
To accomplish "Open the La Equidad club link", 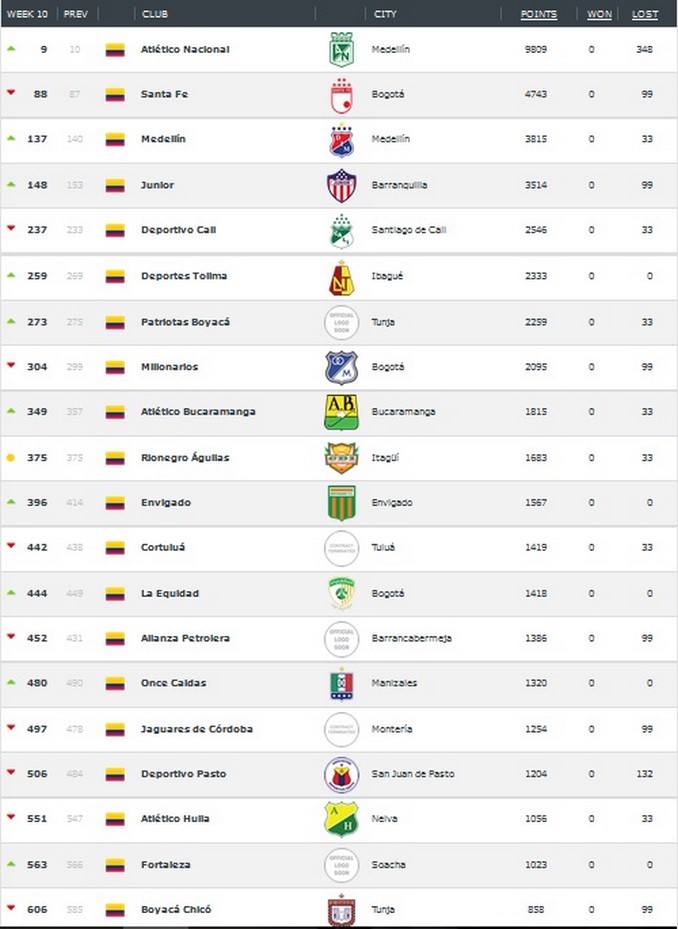I will coord(170,593).
